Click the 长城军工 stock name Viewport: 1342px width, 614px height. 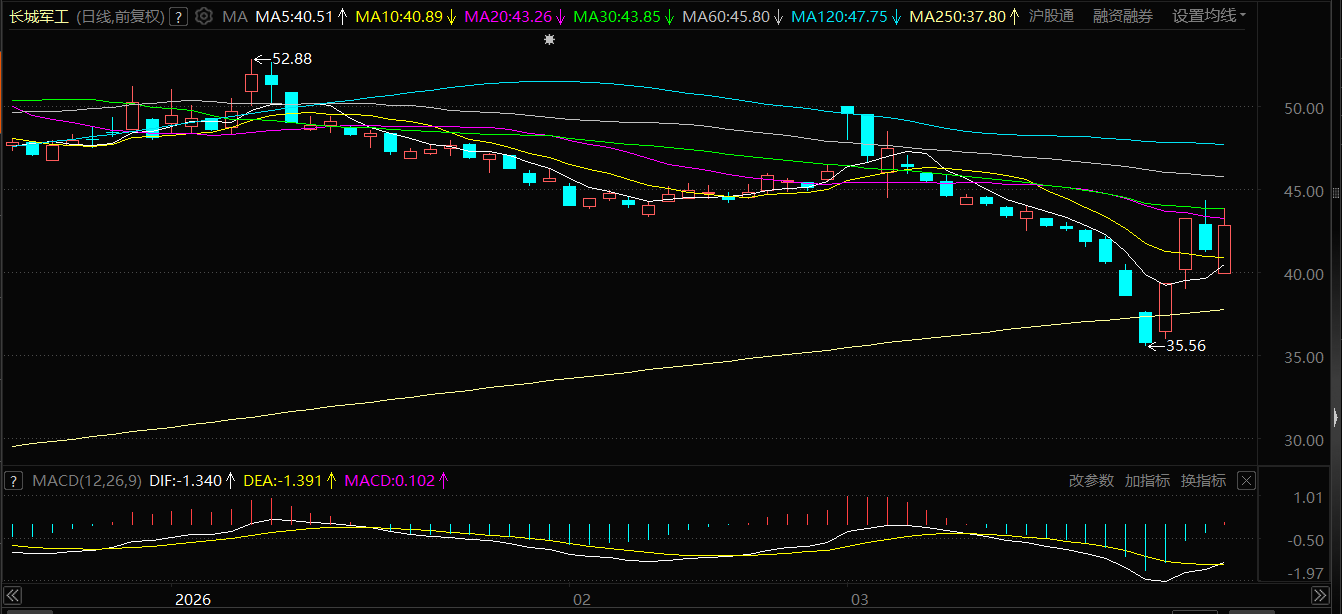(x=39, y=16)
